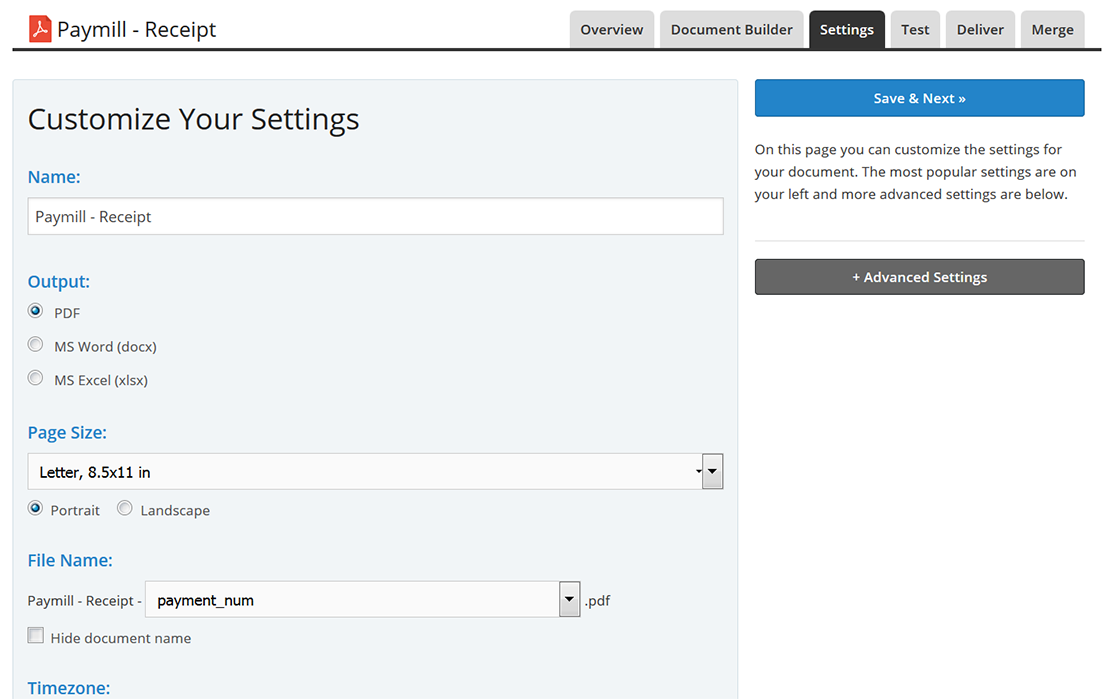Switch to the Overview tab

pyautogui.click(x=611, y=30)
